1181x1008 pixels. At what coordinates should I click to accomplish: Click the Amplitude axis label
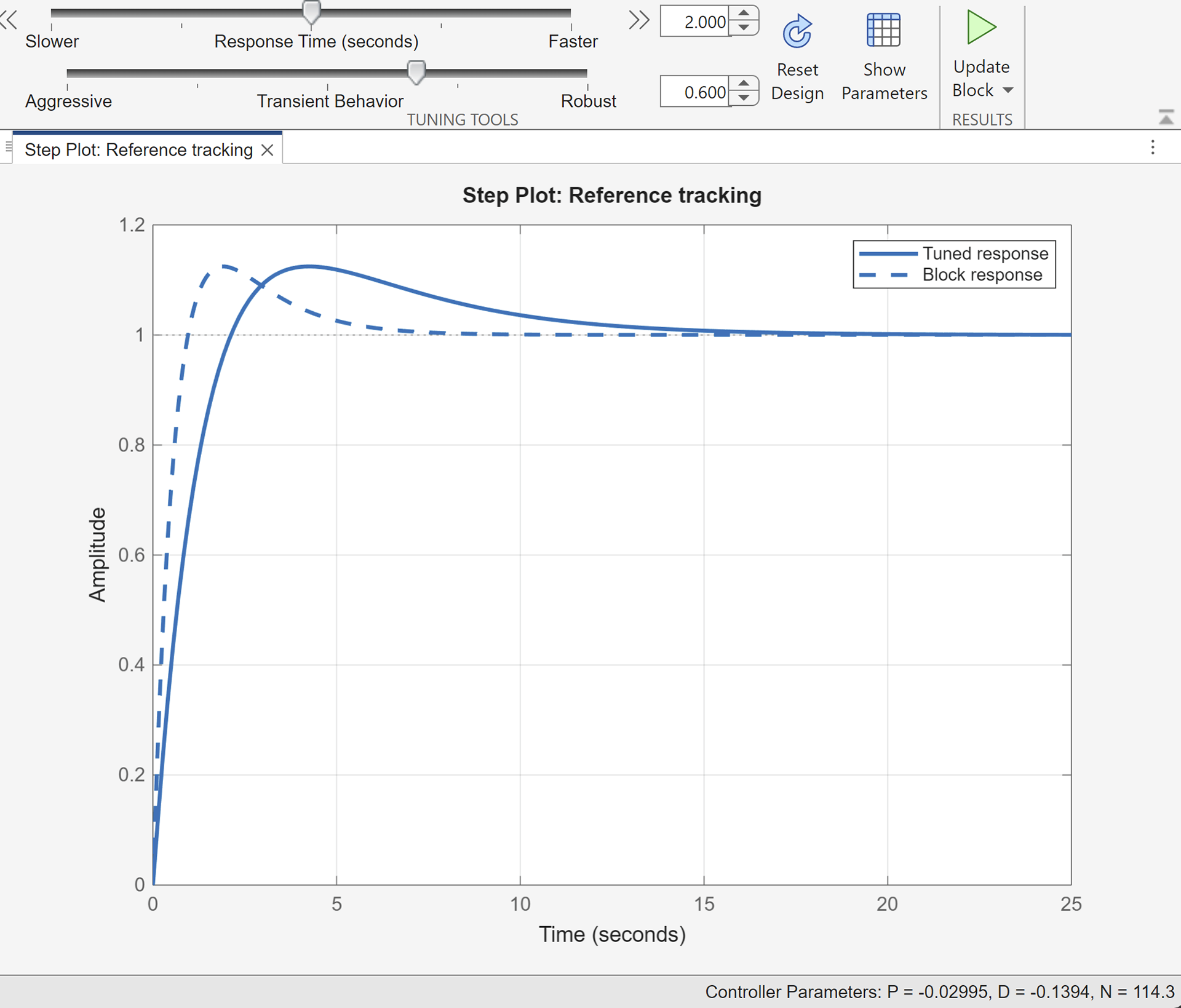(x=97, y=555)
